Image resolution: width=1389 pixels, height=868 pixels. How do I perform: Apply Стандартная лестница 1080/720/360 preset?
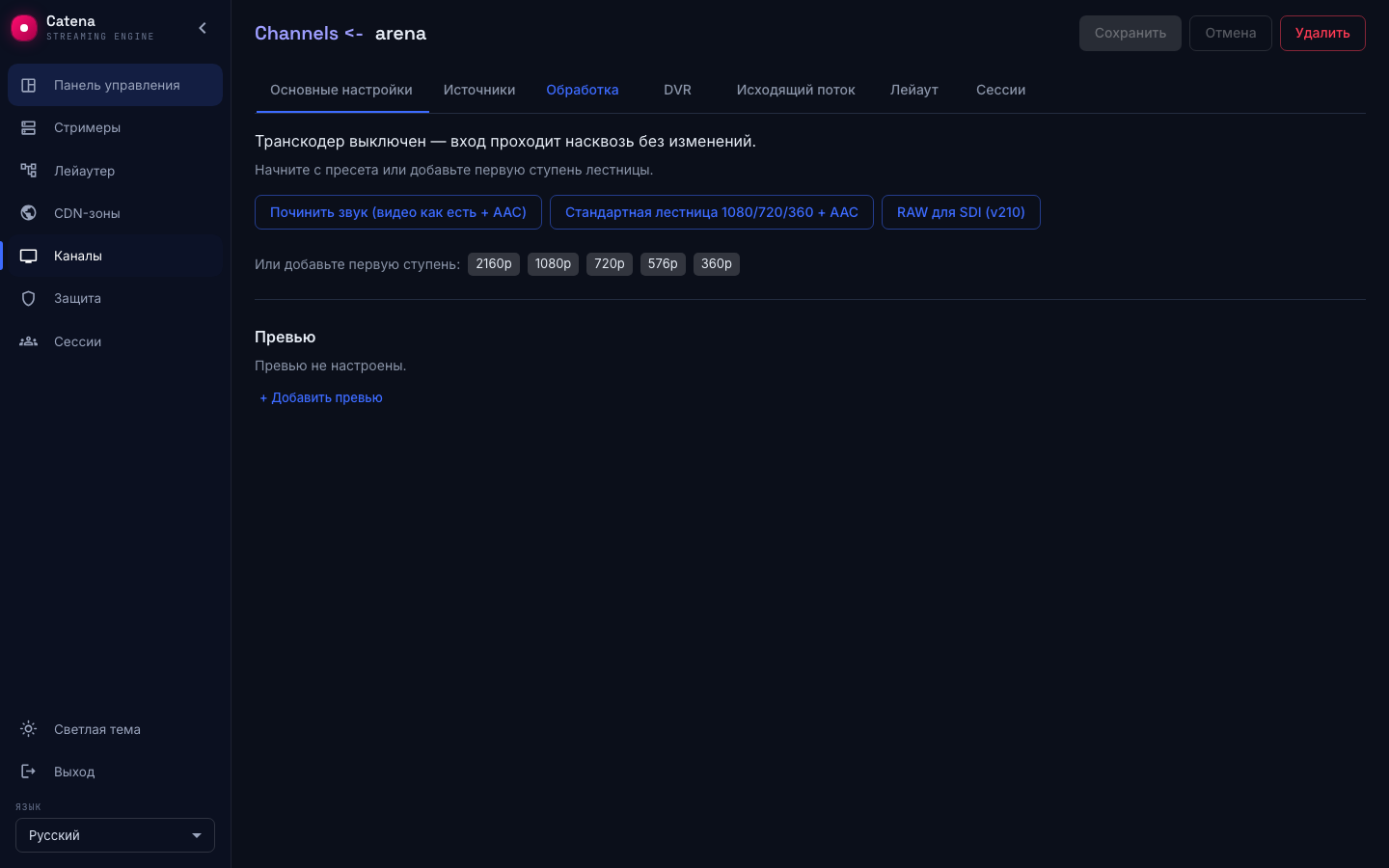712,212
